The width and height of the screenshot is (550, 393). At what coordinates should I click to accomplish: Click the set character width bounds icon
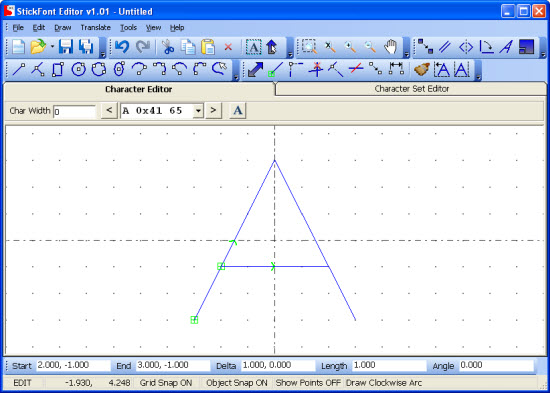[x=462, y=69]
